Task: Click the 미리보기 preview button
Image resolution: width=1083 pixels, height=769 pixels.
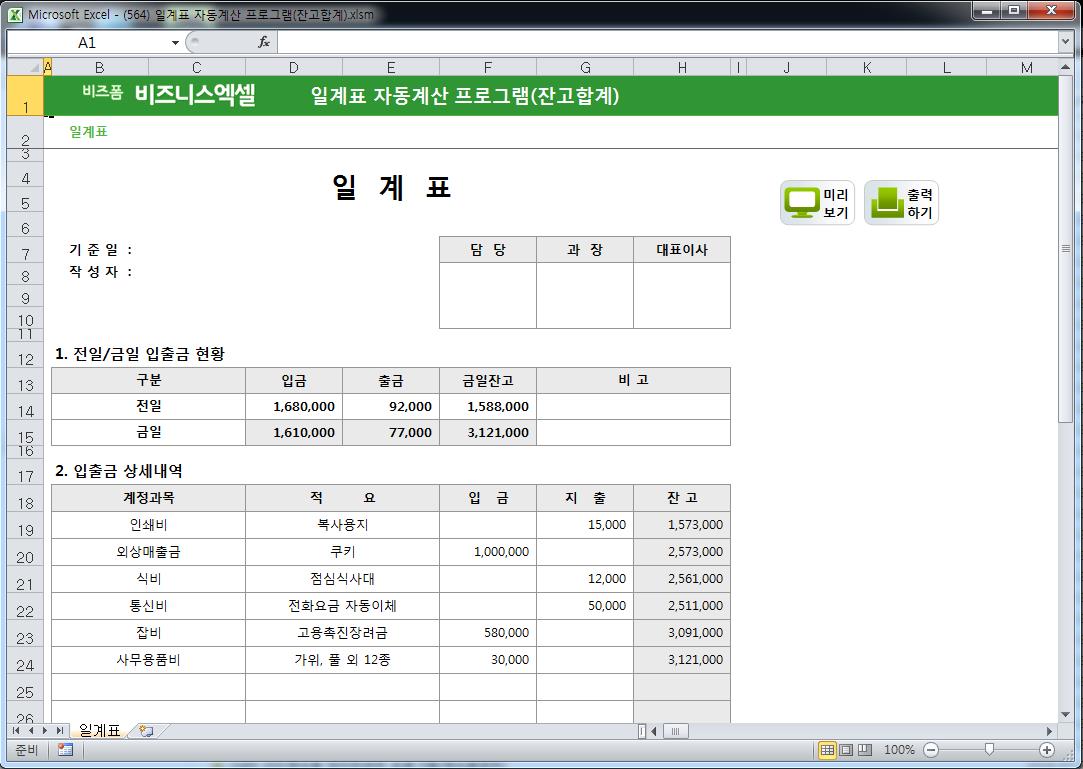Action: [x=817, y=202]
